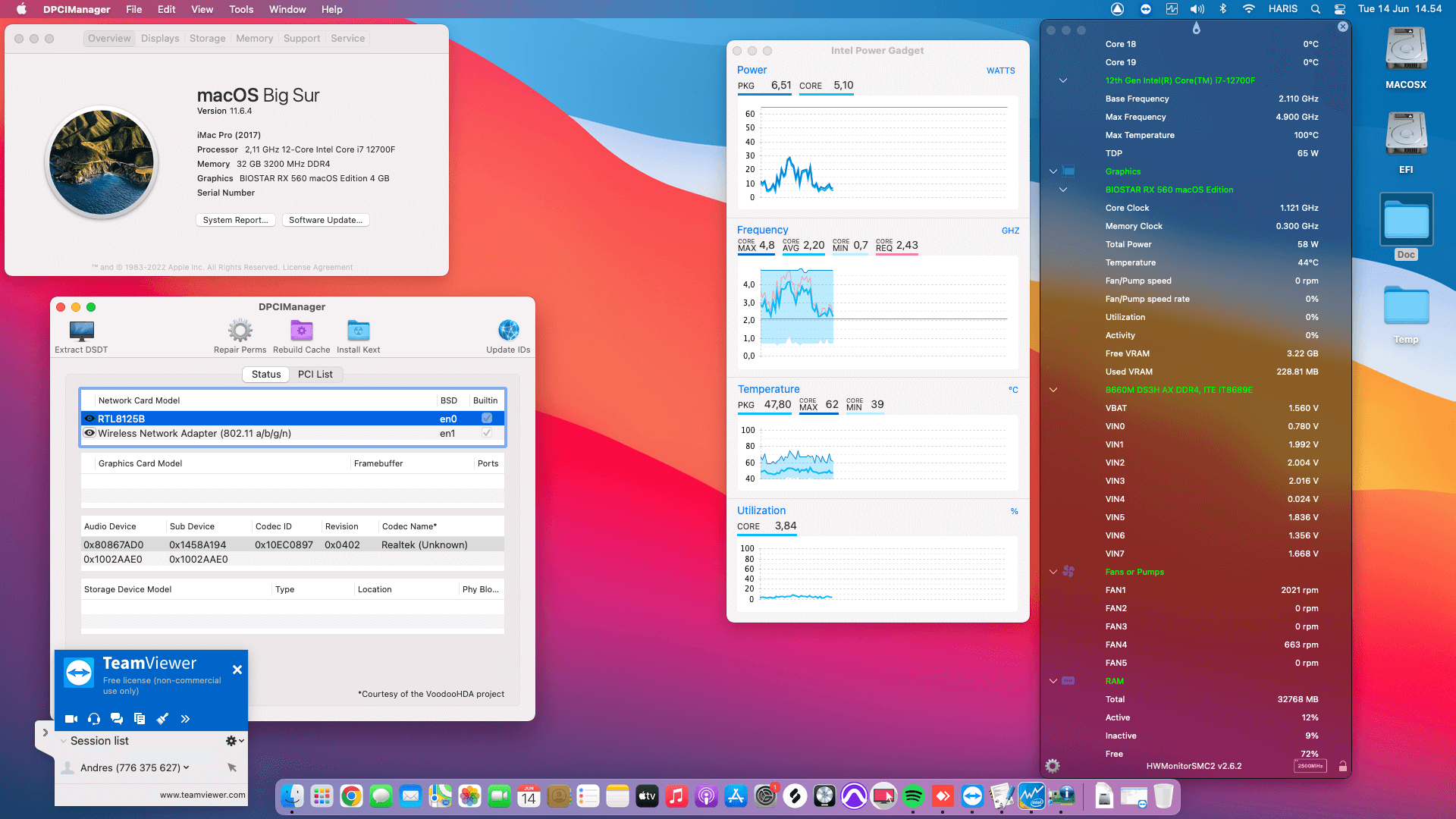Collapse the Graphics section in HWMonitor
The height and width of the screenshot is (819, 1456).
(1053, 171)
